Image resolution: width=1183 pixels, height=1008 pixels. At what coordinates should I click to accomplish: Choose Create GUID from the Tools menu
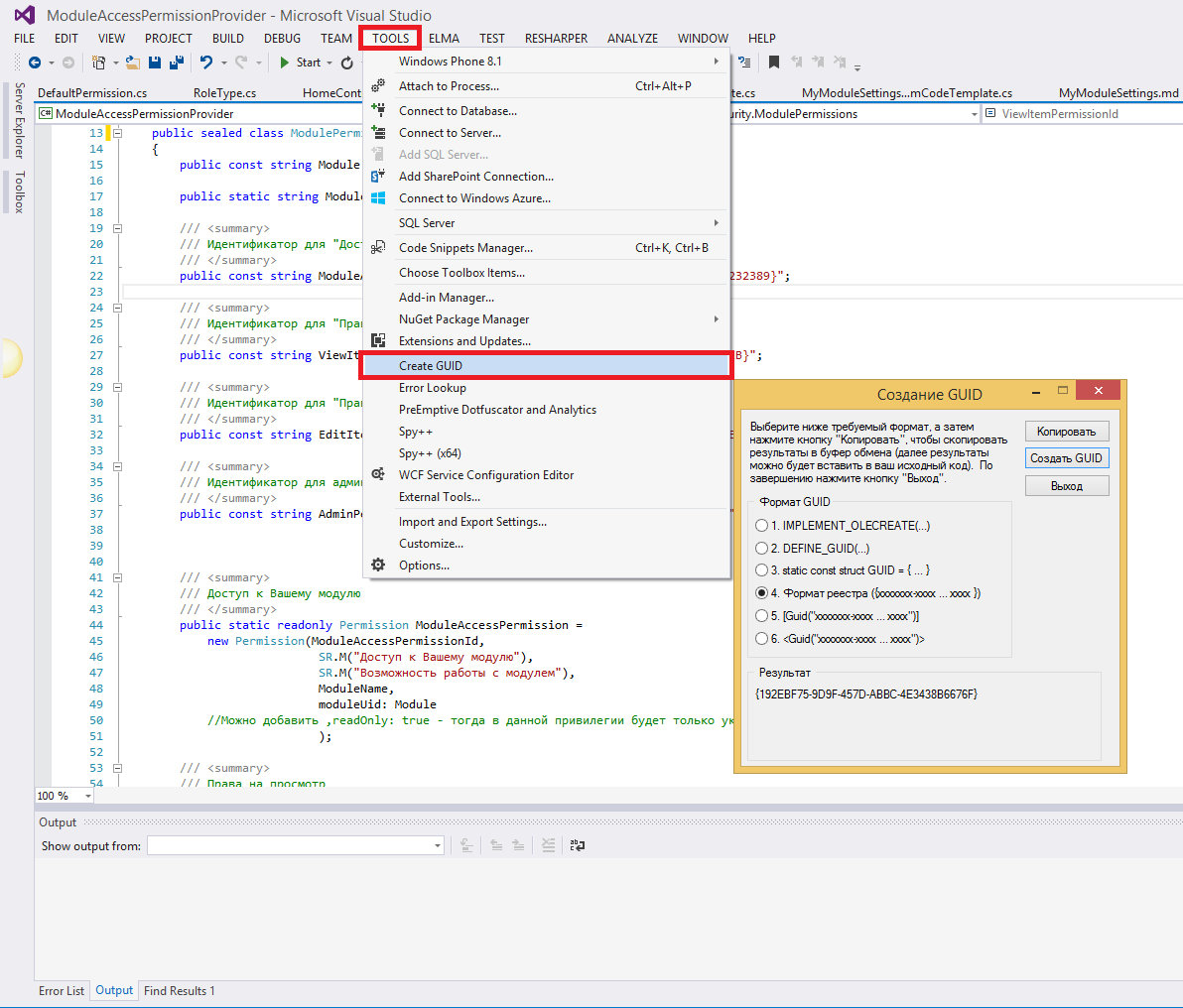(x=431, y=366)
